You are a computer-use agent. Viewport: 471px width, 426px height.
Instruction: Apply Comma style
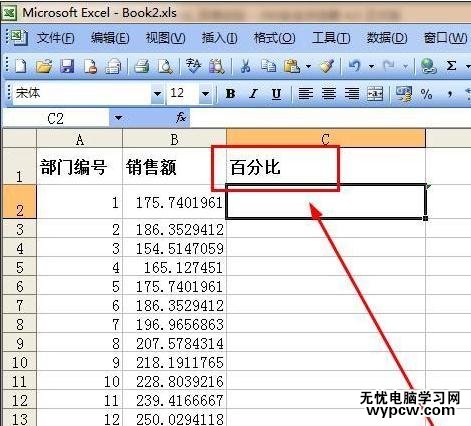click(x=450, y=94)
